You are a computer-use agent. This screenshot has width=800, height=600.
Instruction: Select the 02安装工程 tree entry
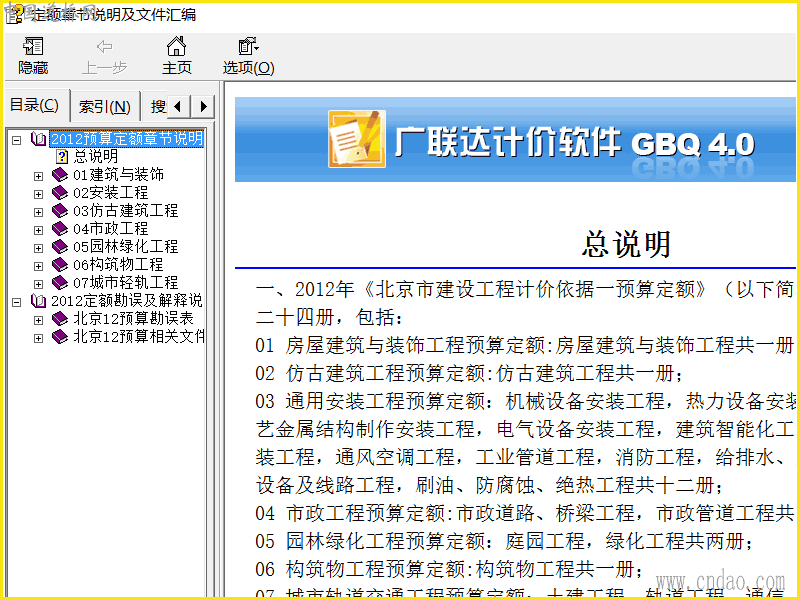coord(111,193)
